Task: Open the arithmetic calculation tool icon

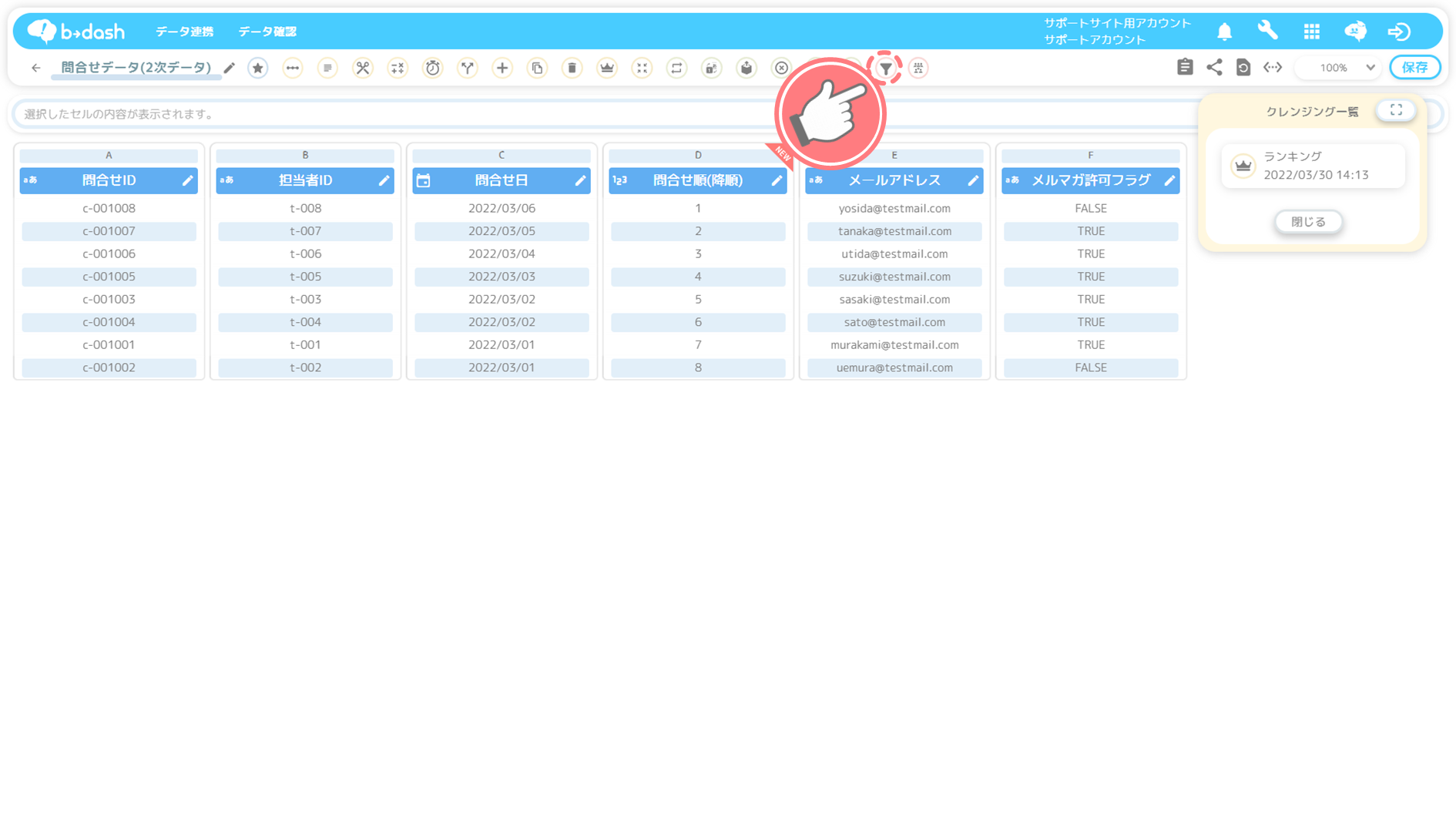Action: [398, 68]
